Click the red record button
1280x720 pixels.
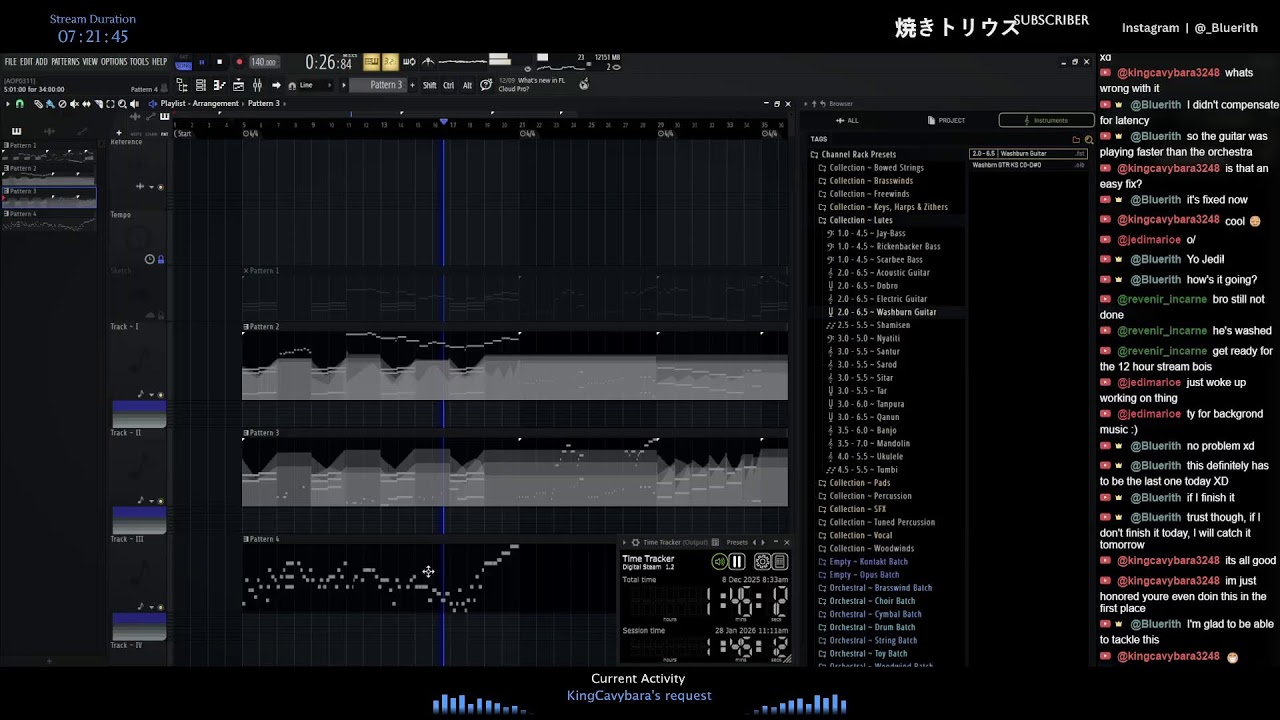coord(239,62)
